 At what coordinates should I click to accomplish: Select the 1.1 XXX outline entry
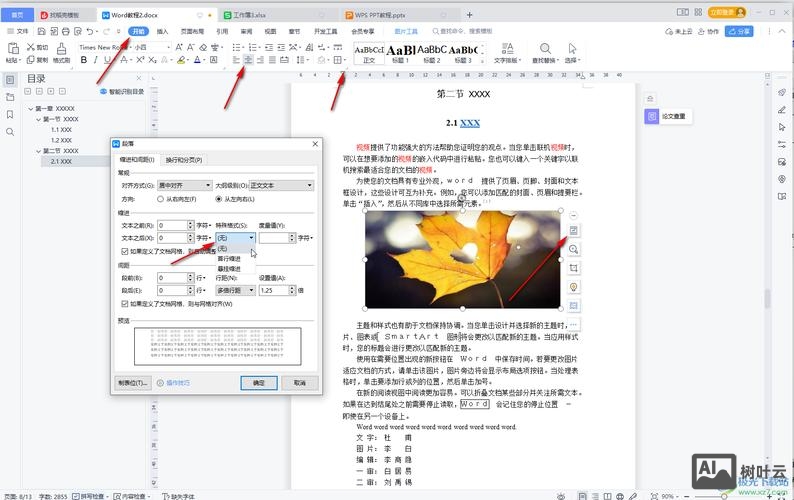[61, 130]
